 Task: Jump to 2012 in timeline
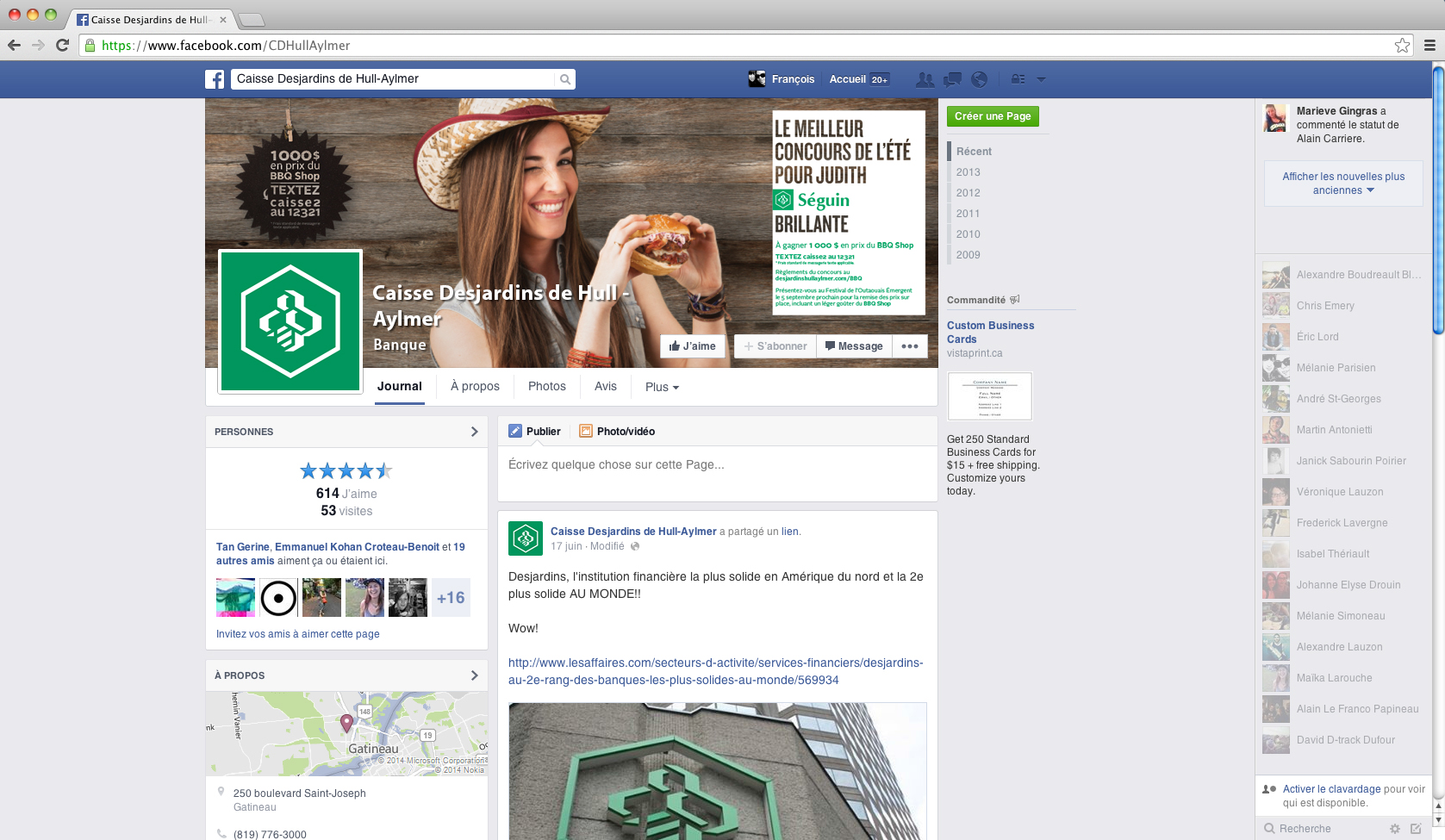coord(968,193)
